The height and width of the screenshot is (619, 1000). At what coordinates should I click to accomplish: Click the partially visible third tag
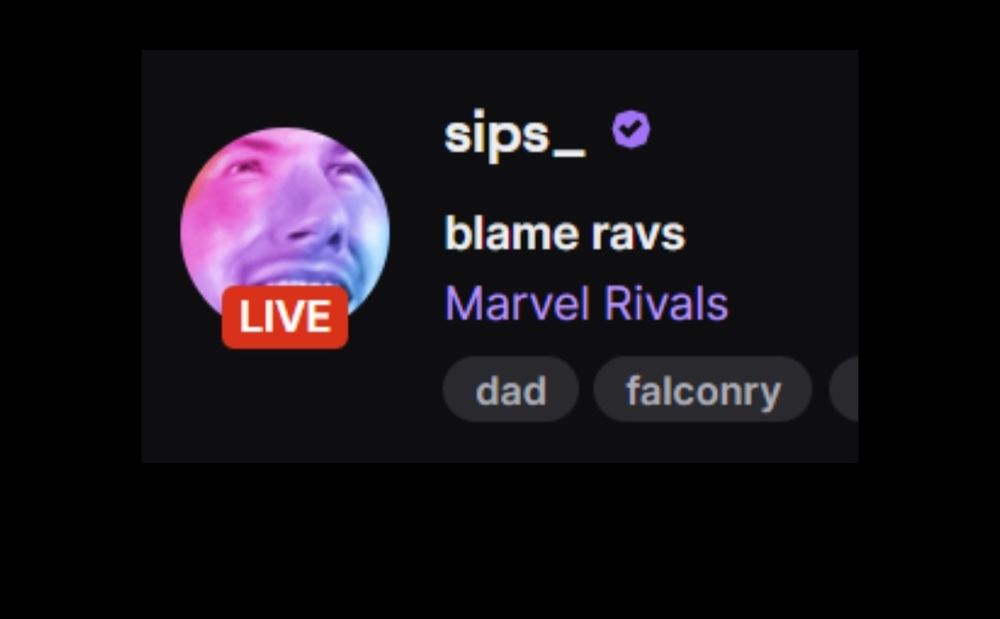[844, 390]
